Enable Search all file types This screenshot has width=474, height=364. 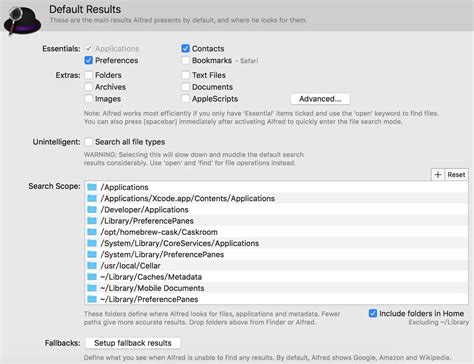coord(89,142)
